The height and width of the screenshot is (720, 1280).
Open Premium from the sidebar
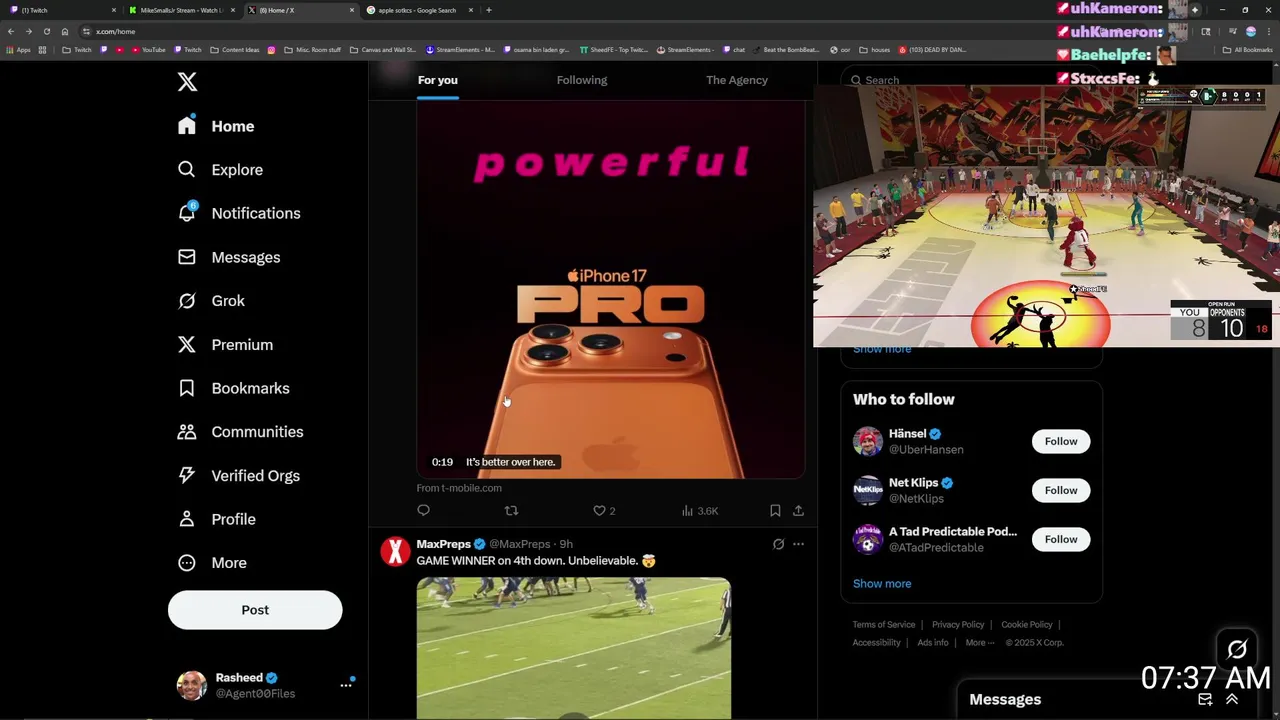[225, 345]
